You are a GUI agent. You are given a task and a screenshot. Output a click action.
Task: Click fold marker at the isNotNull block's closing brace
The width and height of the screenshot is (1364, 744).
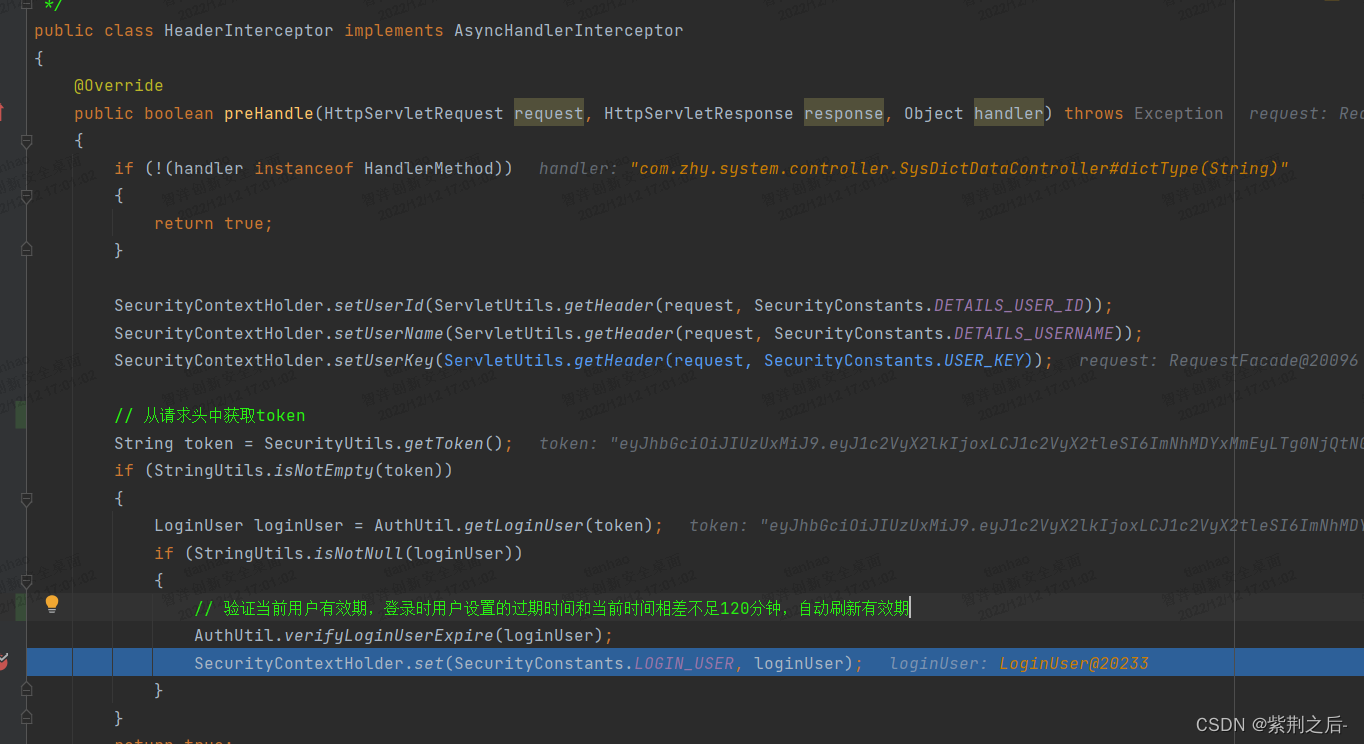27,690
